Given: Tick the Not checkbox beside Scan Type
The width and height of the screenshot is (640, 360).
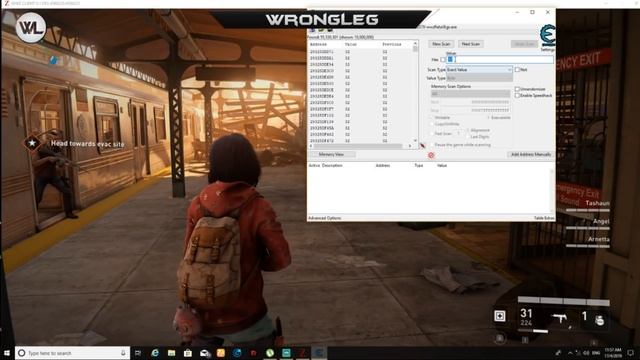Looking at the screenshot, I should [x=518, y=70].
